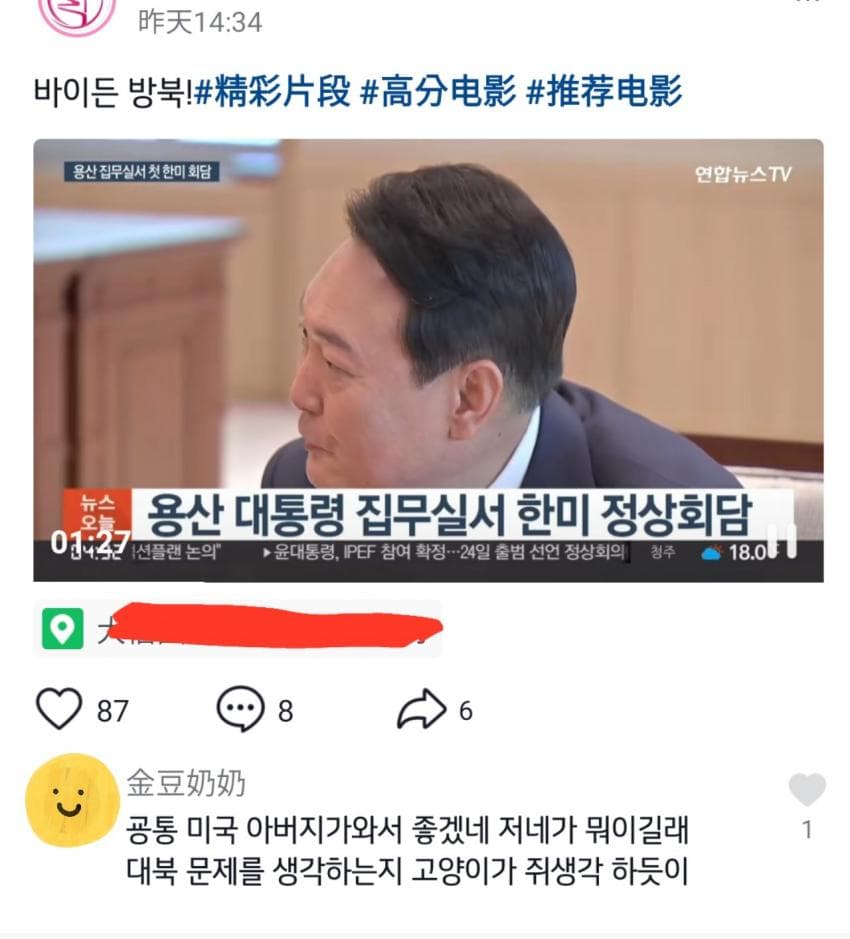Tap the 87 likes count
The height and width of the screenshot is (939, 850).
coord(113,711)
